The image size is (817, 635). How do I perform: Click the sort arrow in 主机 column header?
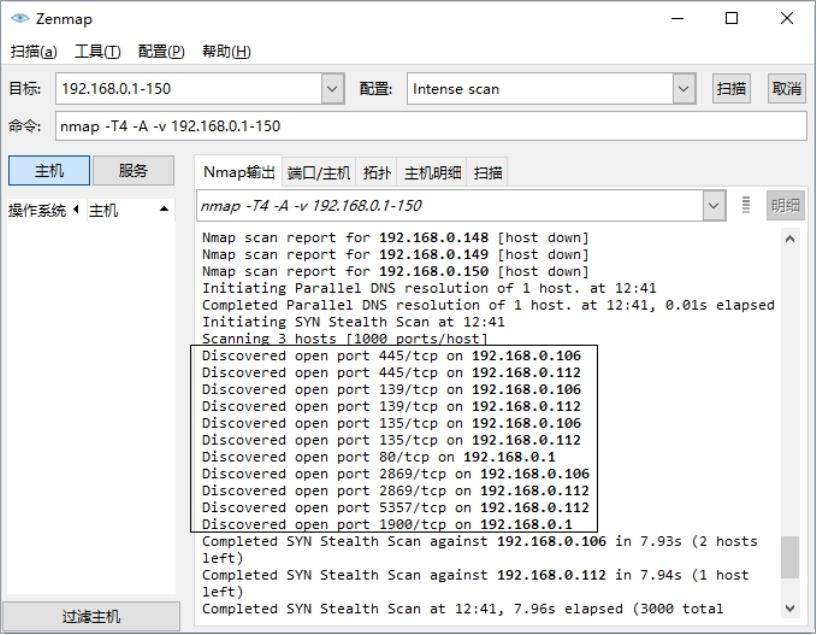coord(163,210)
